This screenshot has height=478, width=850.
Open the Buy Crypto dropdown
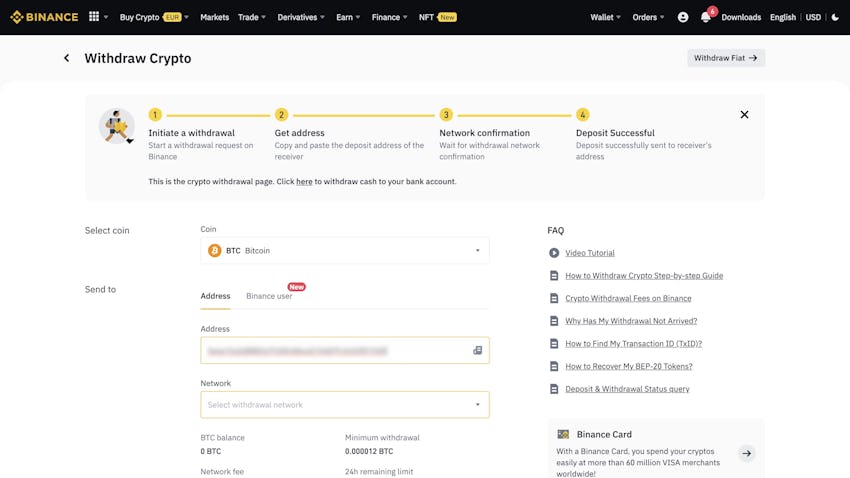[x=154, y=17]
